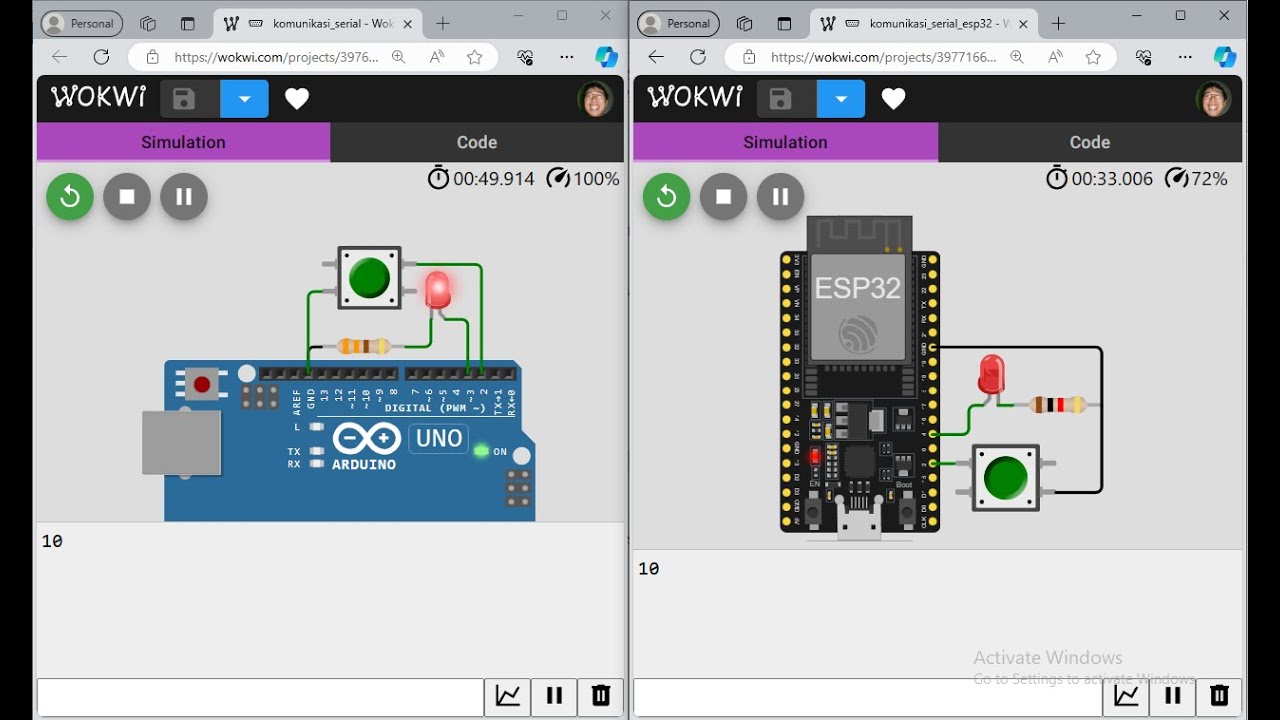
Task: Click heart like icon in left window
Action: [x=297, y=99]
